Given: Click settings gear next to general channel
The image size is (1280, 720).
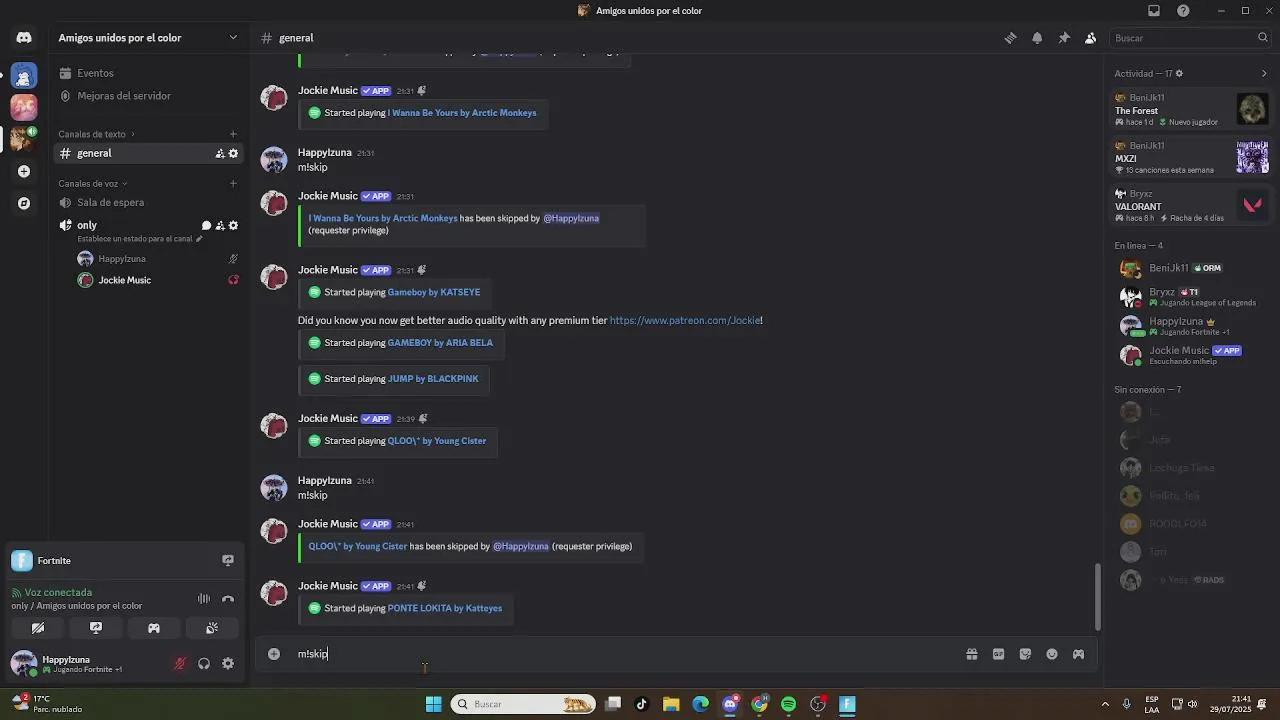Looking at the screenshot, I should pyautogui.click(x=233, y=153).
